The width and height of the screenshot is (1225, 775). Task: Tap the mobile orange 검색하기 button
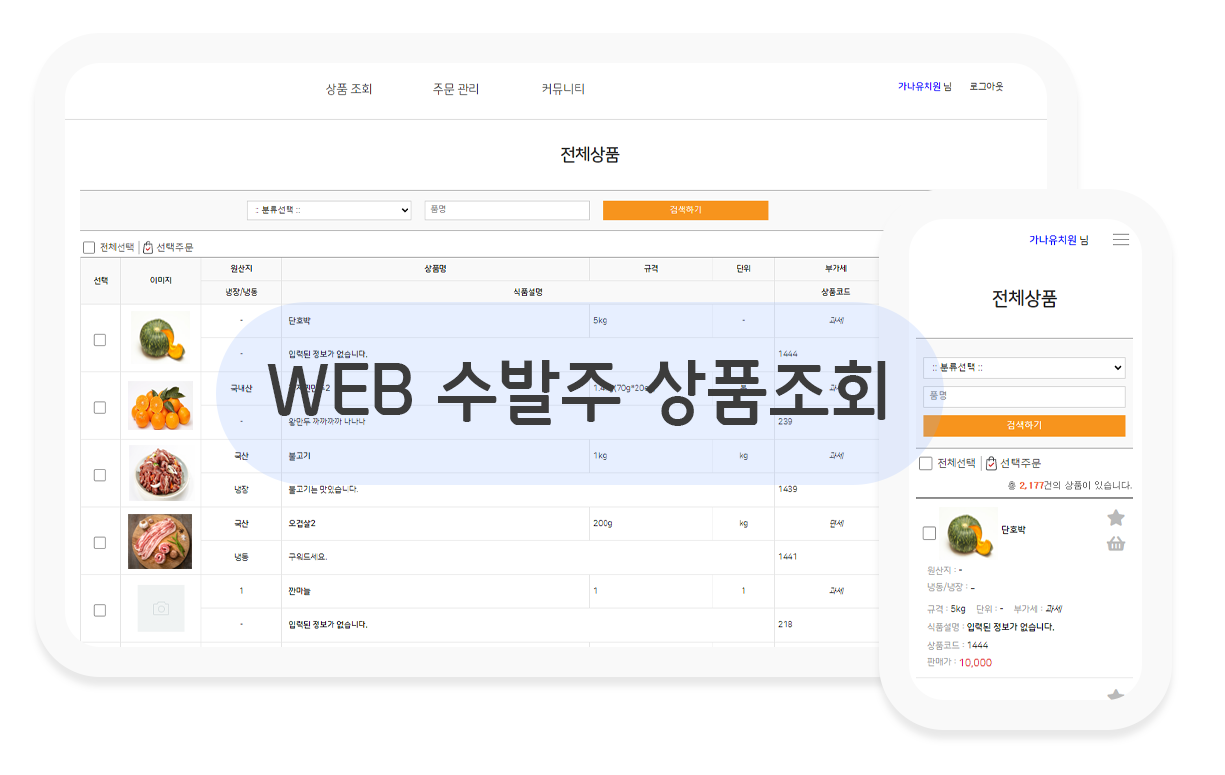[1024, 425]
